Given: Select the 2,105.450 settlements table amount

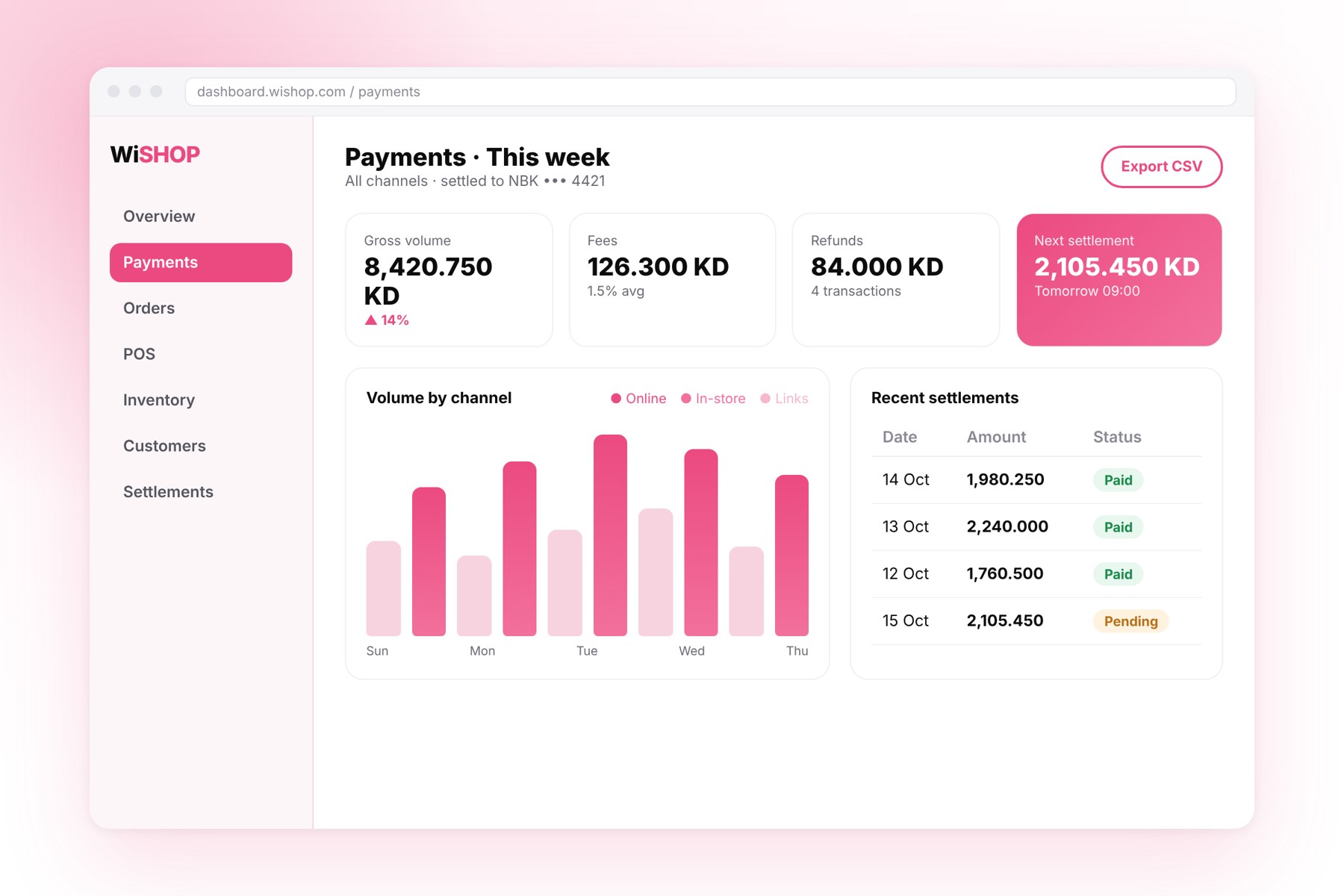Looking at the screenshot, I should click(1005, 621).
